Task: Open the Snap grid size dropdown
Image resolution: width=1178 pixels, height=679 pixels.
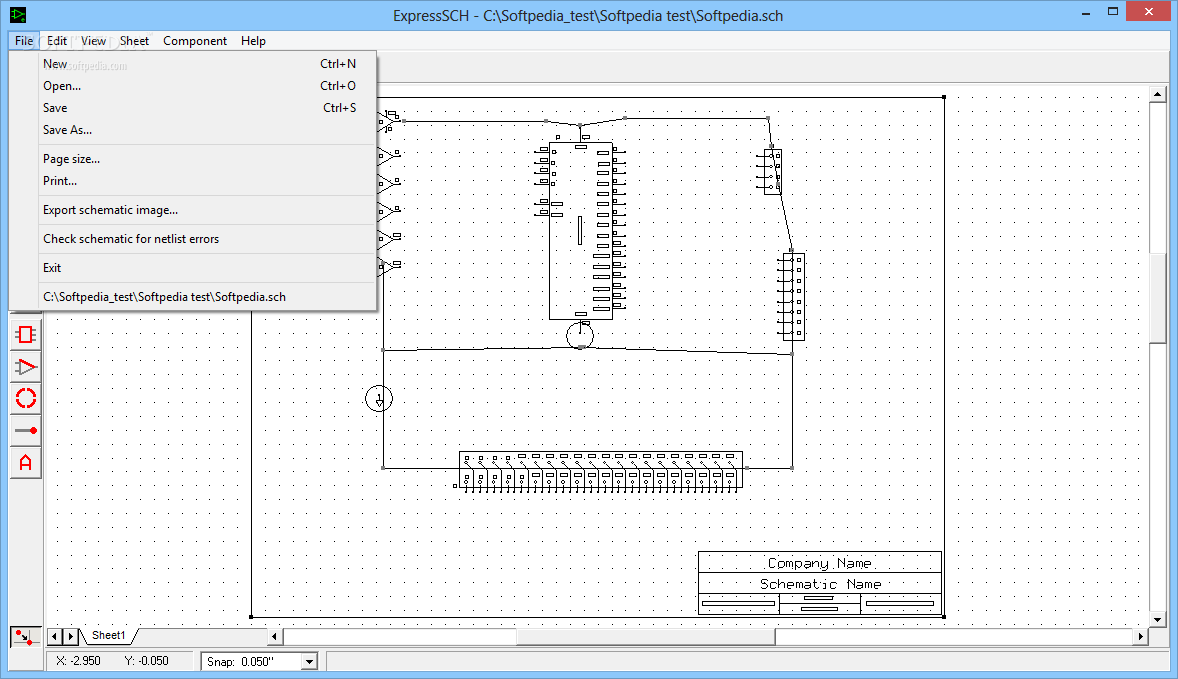Action: [x=309, y=662]
